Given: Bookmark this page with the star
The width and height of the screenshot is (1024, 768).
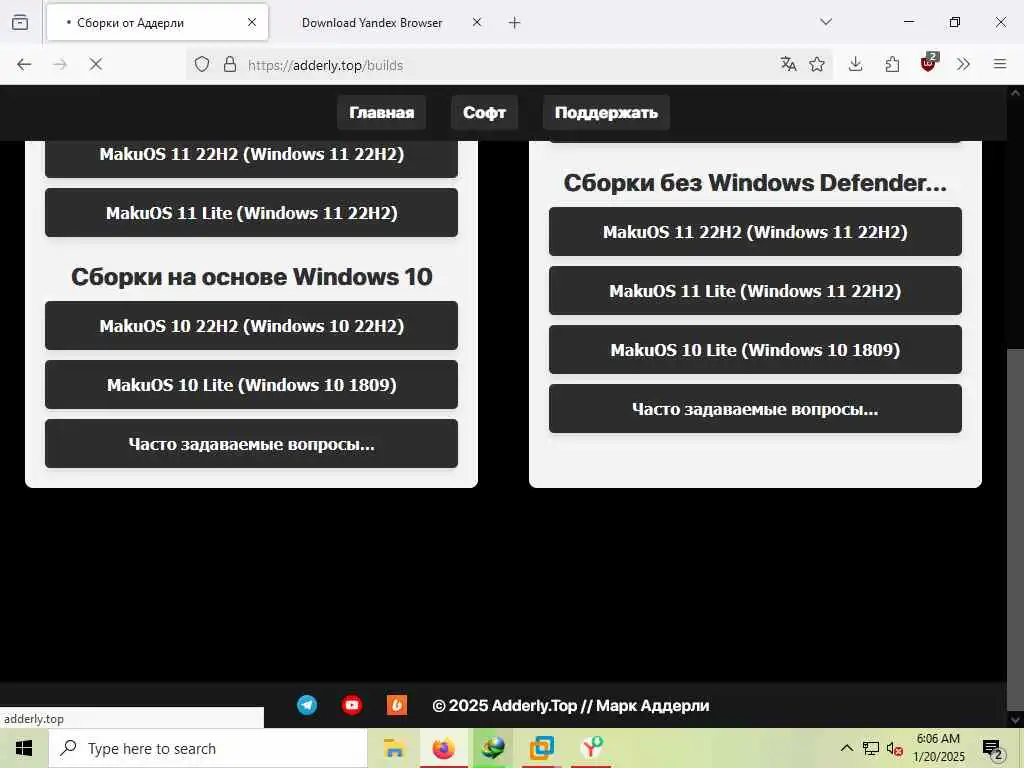Looking at the screenshot, I should coord(817,64).
